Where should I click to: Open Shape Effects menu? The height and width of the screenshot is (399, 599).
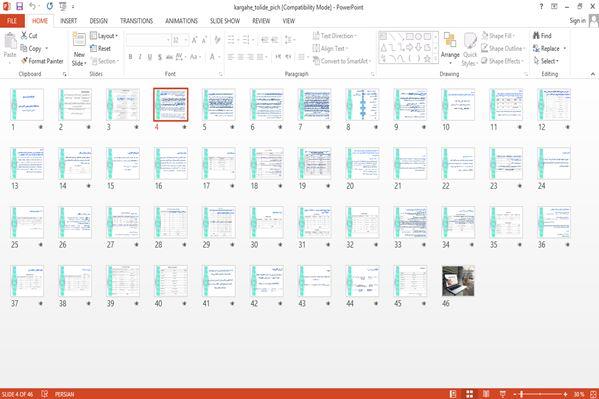[x=502, y=61]
